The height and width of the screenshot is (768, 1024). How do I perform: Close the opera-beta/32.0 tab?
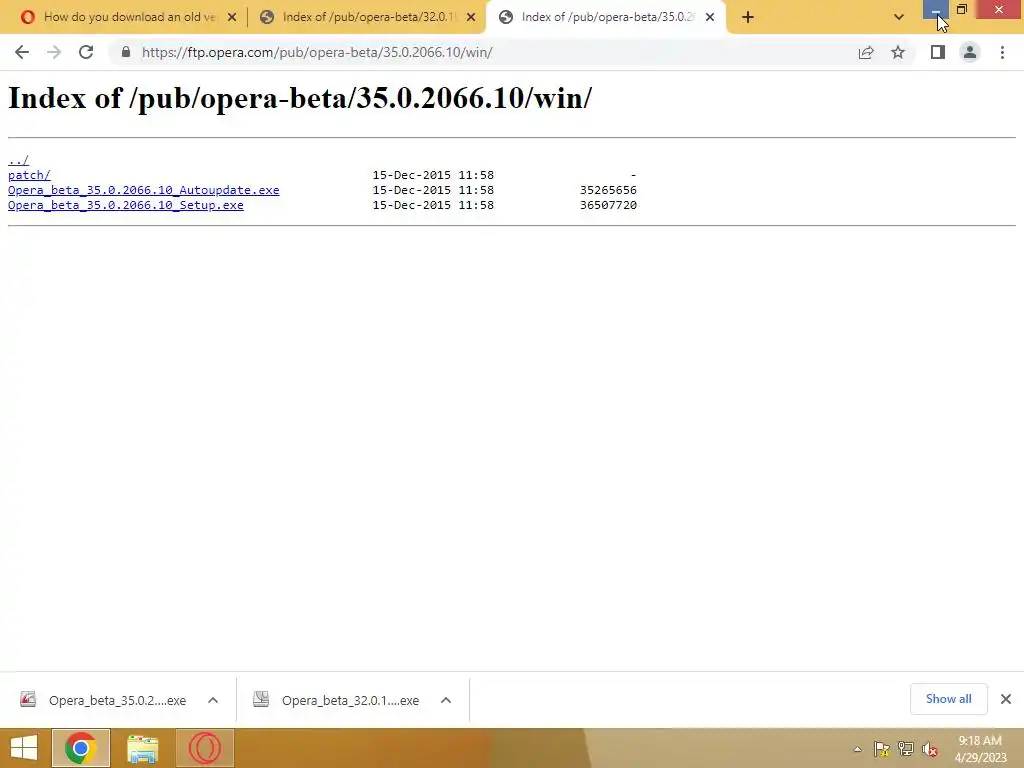471,17
